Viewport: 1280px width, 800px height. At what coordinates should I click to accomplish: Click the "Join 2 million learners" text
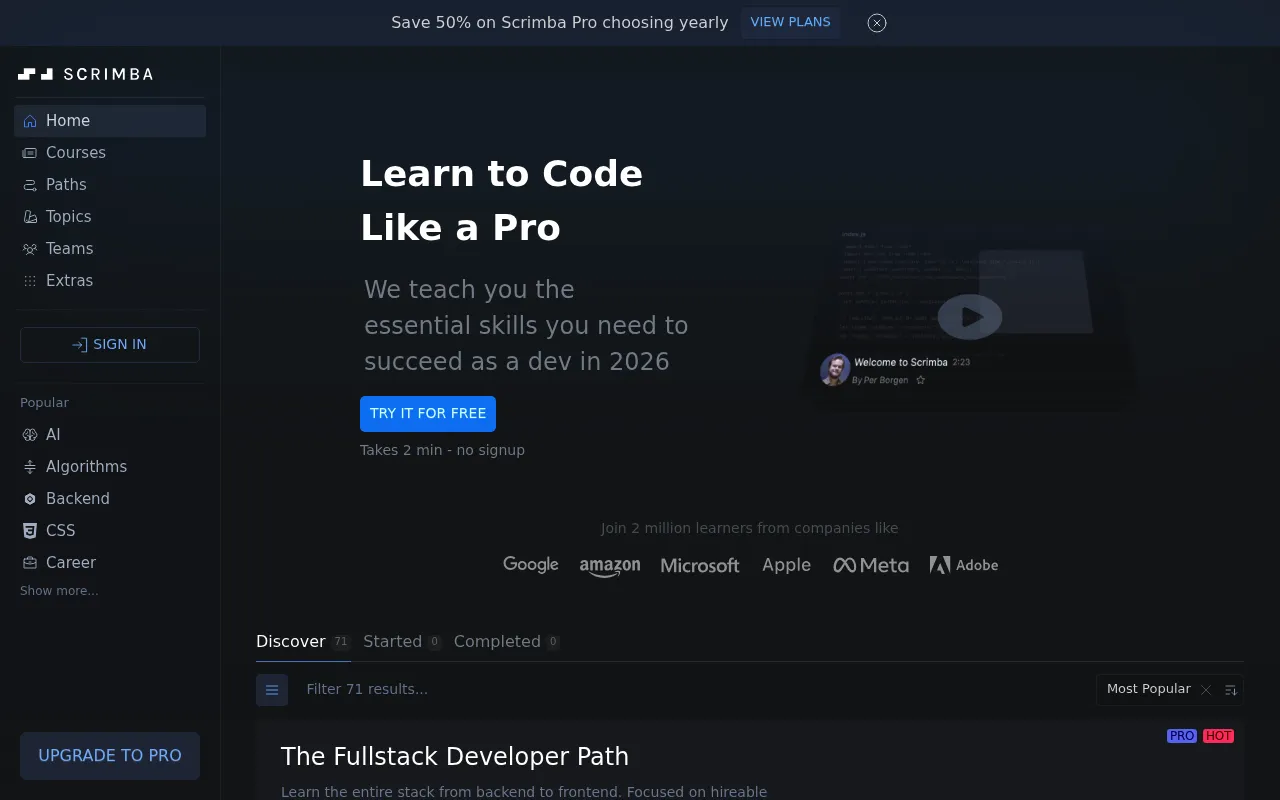click(x=750, y=528)
